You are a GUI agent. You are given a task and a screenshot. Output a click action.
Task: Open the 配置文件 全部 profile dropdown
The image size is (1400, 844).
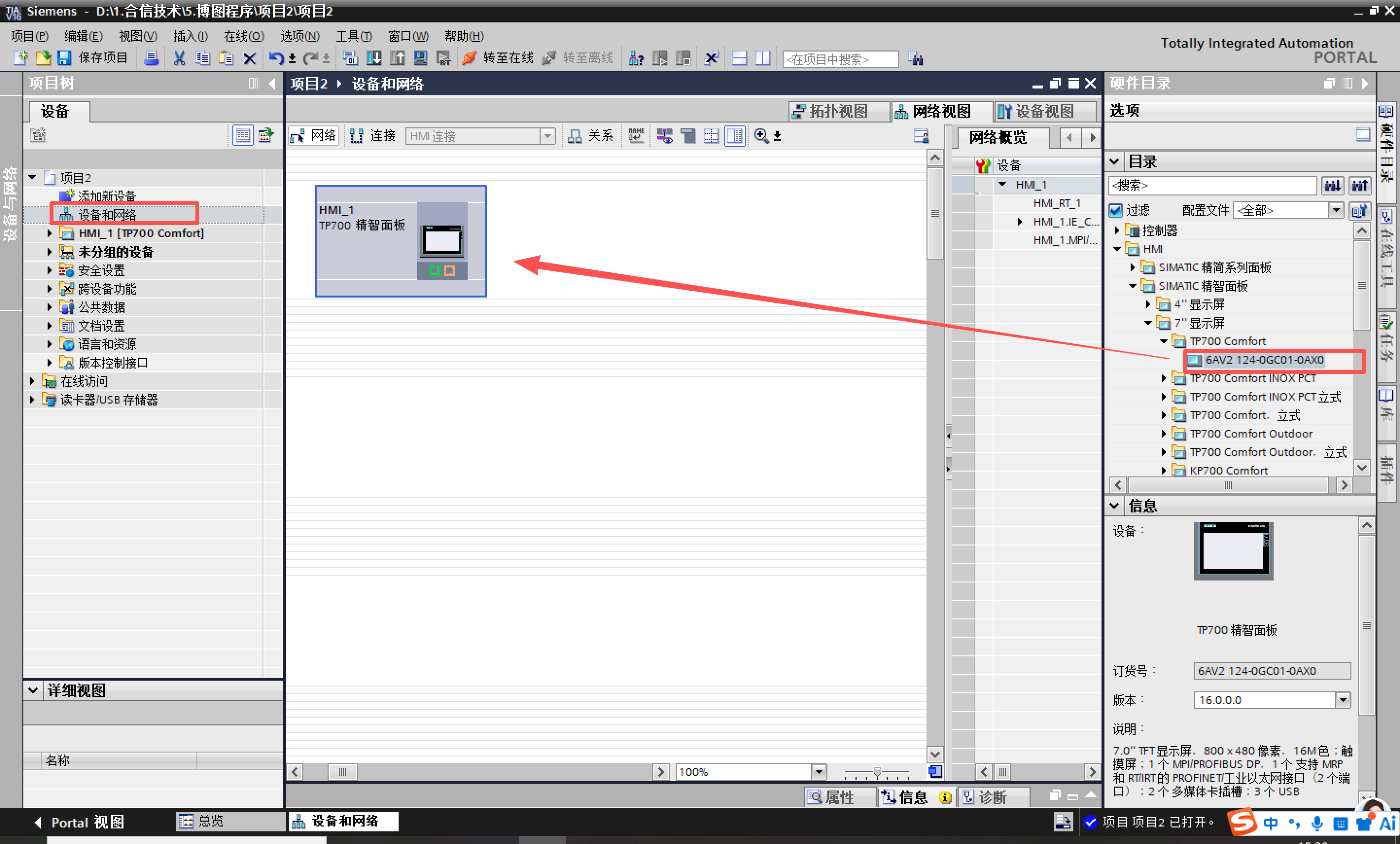point(1336,211)
